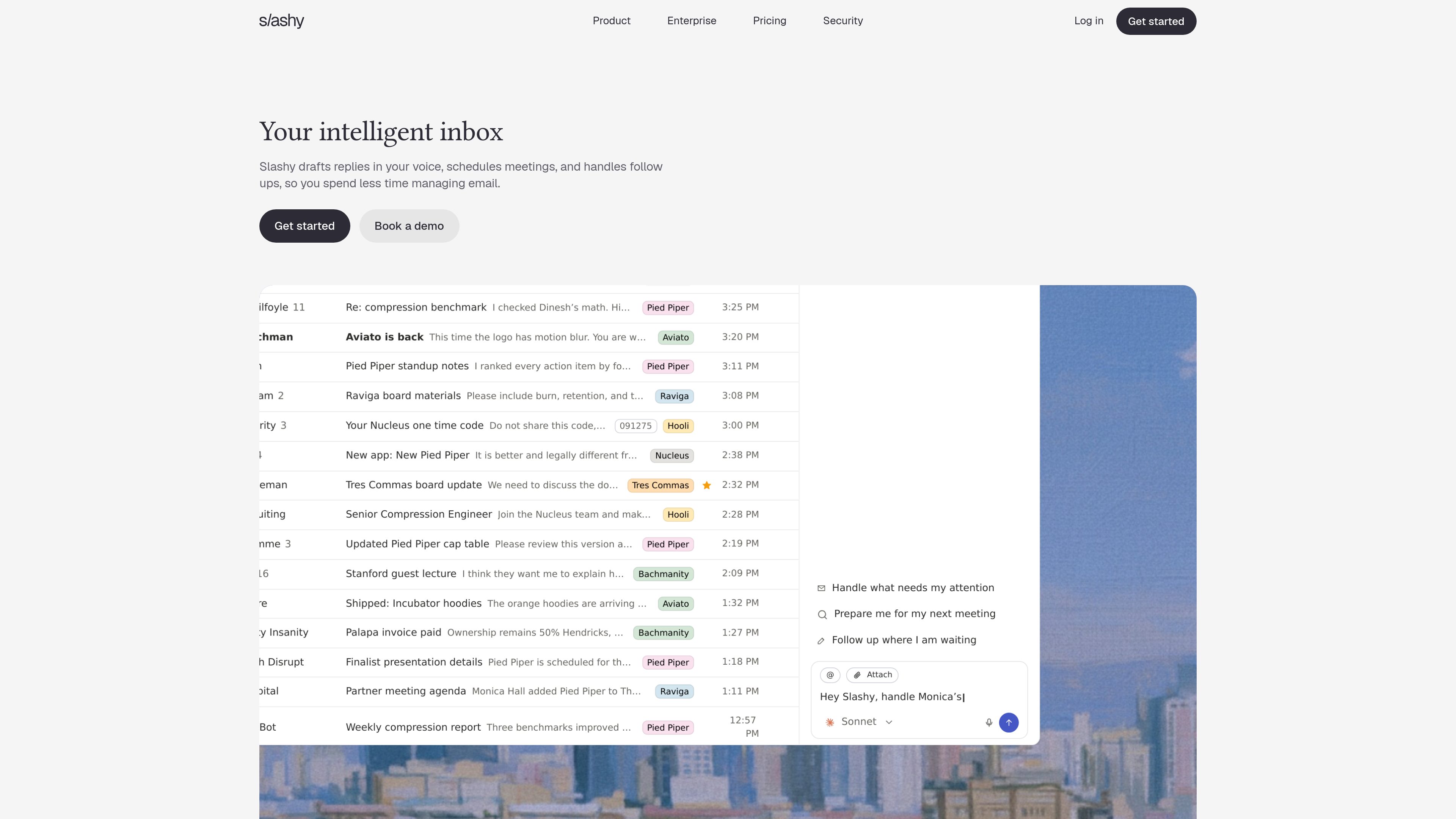Select Follow up where I am waiting
1456x819 pixels.
pos(897,640)
